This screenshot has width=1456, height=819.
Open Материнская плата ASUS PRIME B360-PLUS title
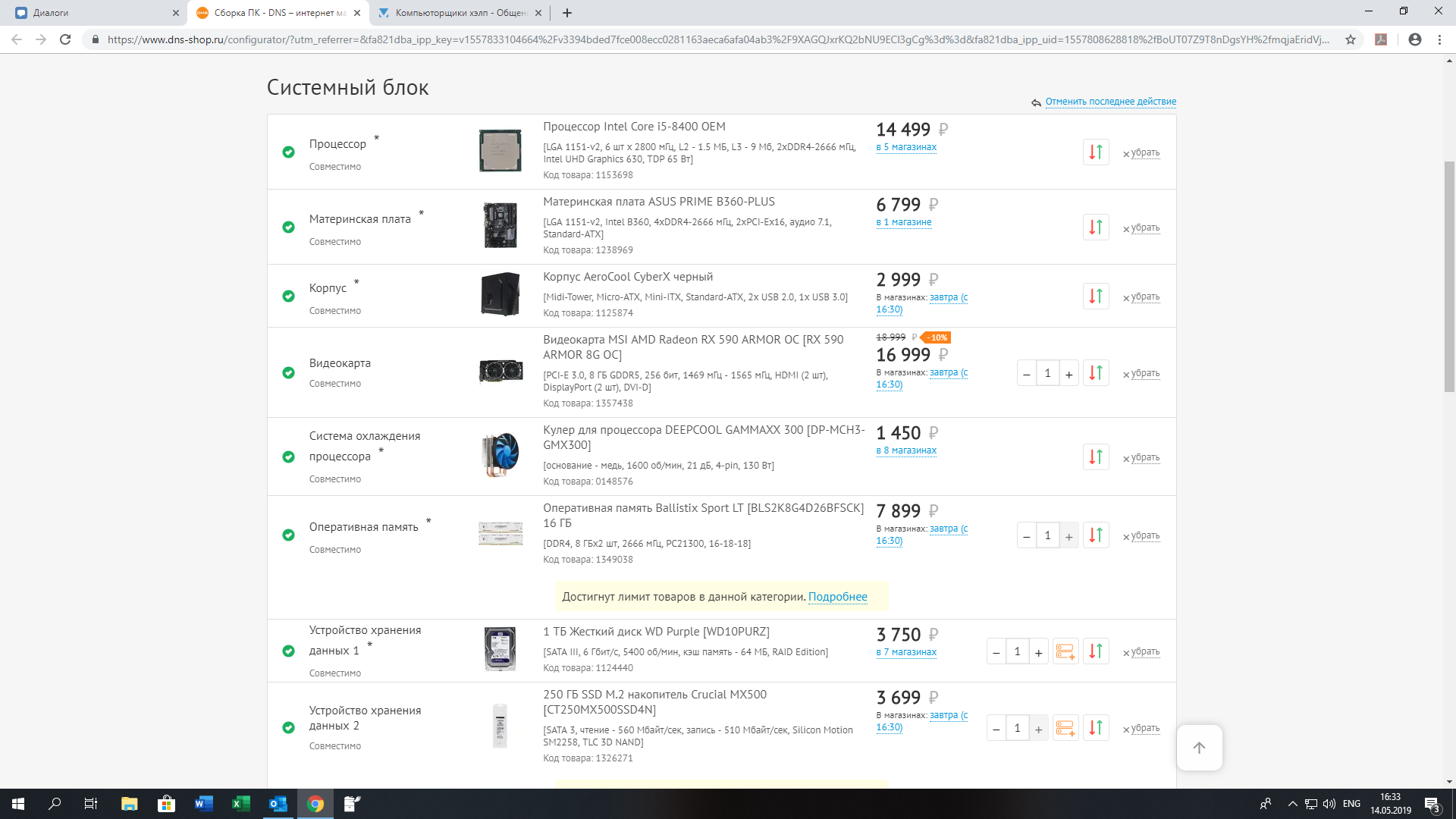click(659, 202)
